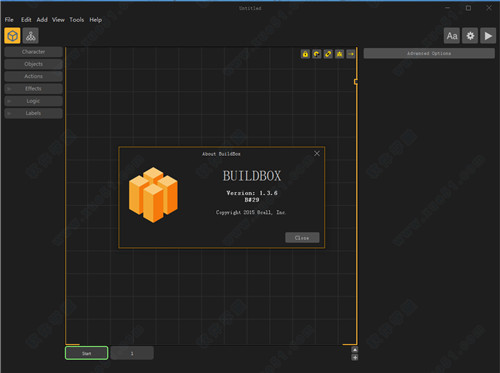Click the BUILDBOX title text
The width and height of the screenshot is (500, 373).
tap(252, 176)
